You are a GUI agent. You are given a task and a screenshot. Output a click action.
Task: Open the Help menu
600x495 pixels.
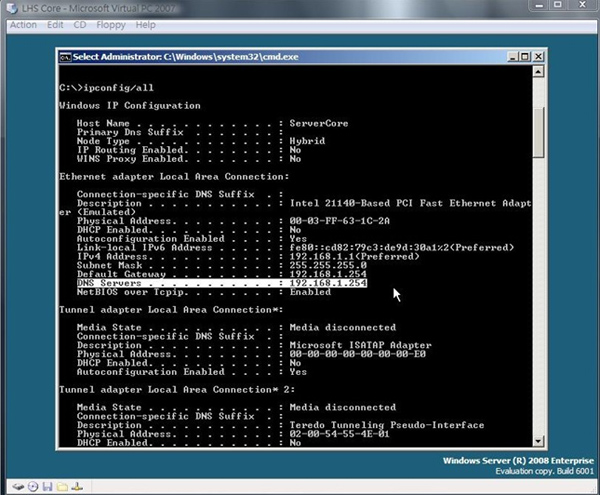click(x=146, y=24)
